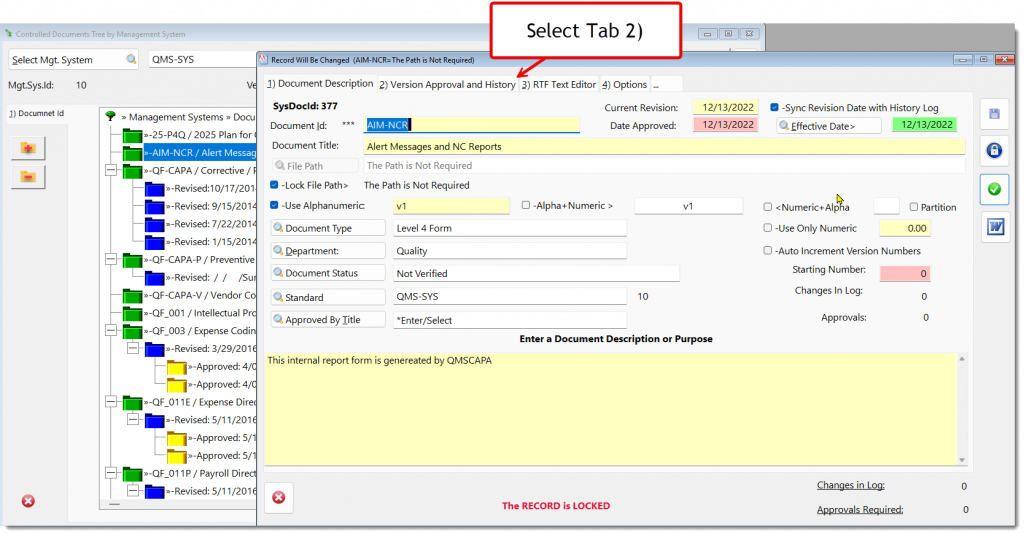Enable the Alpha+Numeric checkbox

[526, 205]
